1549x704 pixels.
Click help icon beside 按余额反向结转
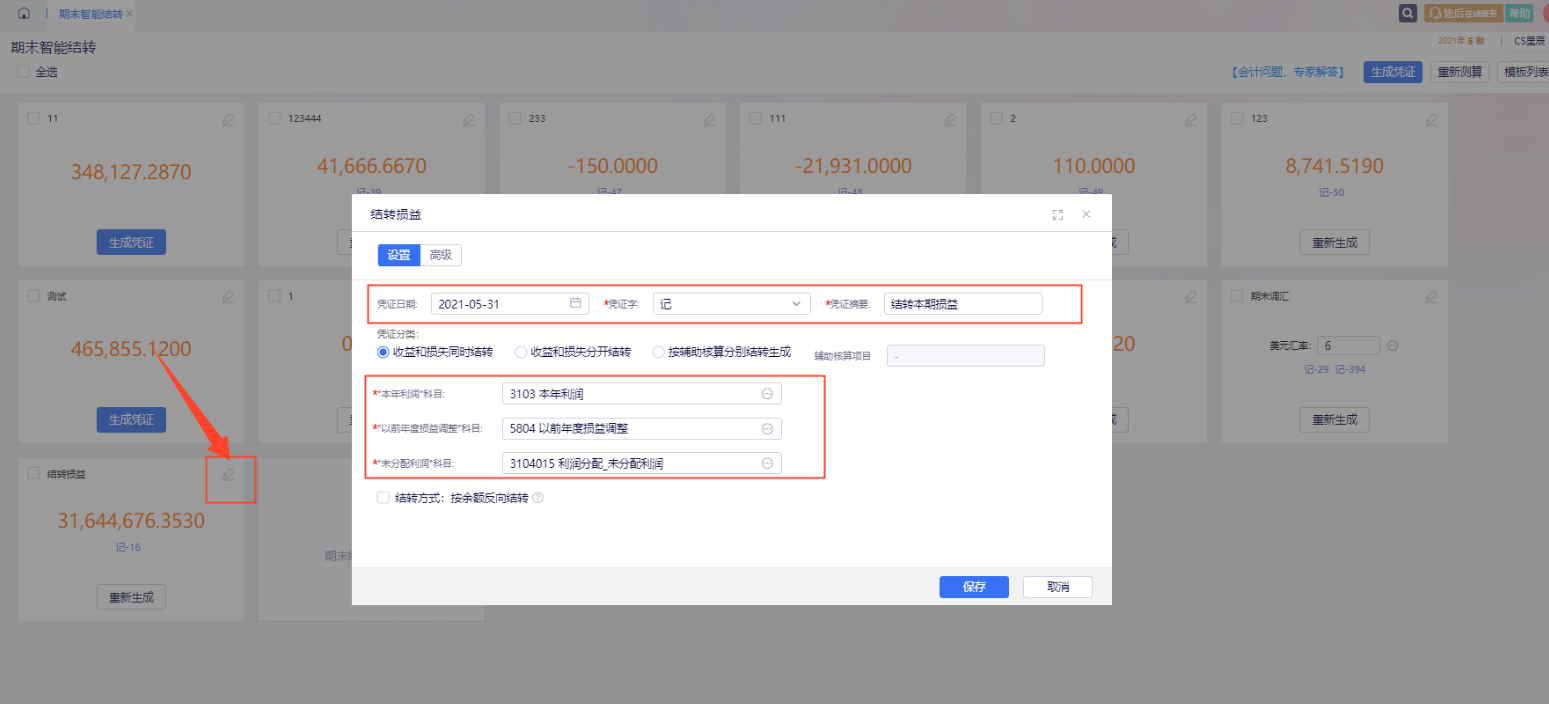[538, 497]
